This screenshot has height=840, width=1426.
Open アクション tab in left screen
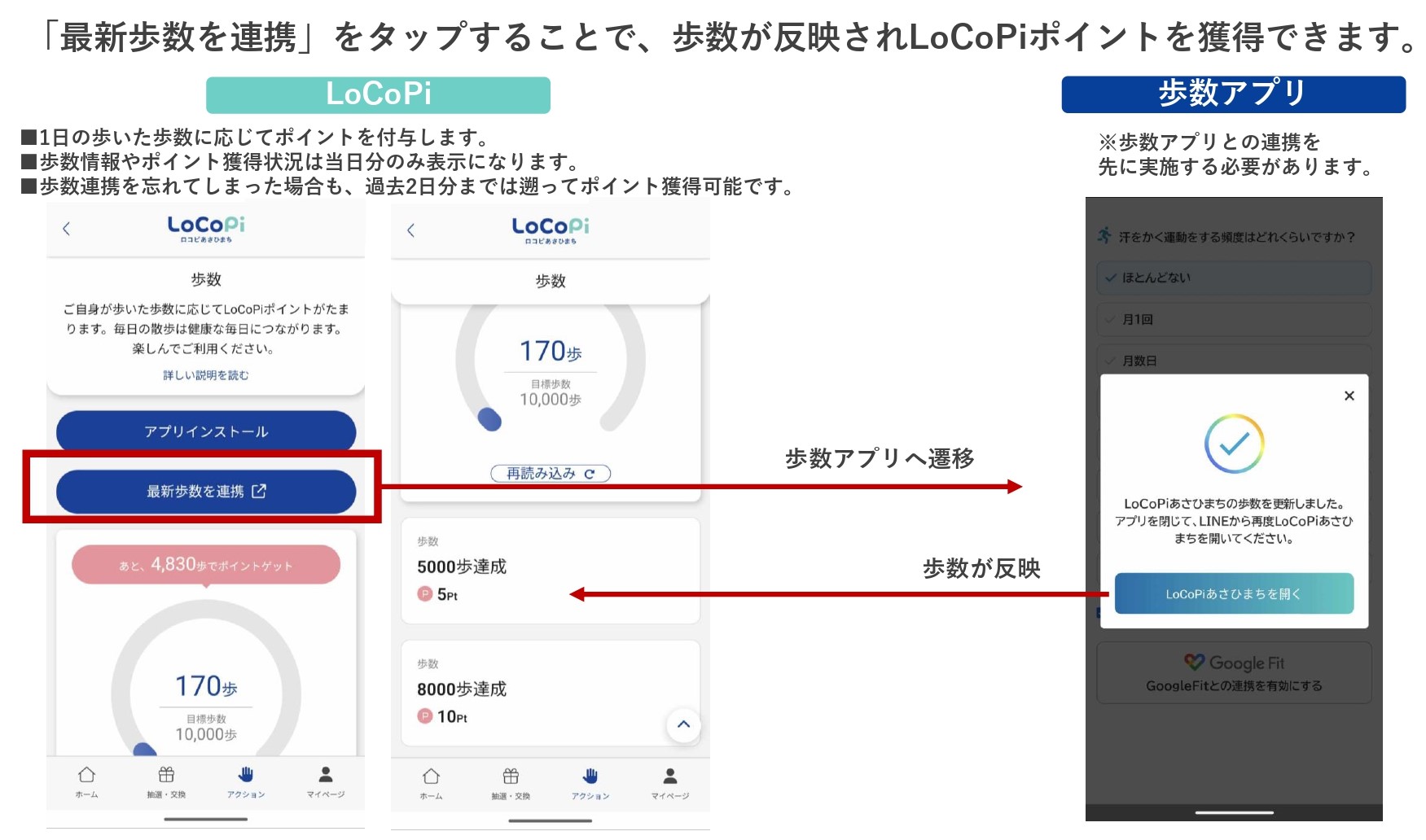point(246,782)
